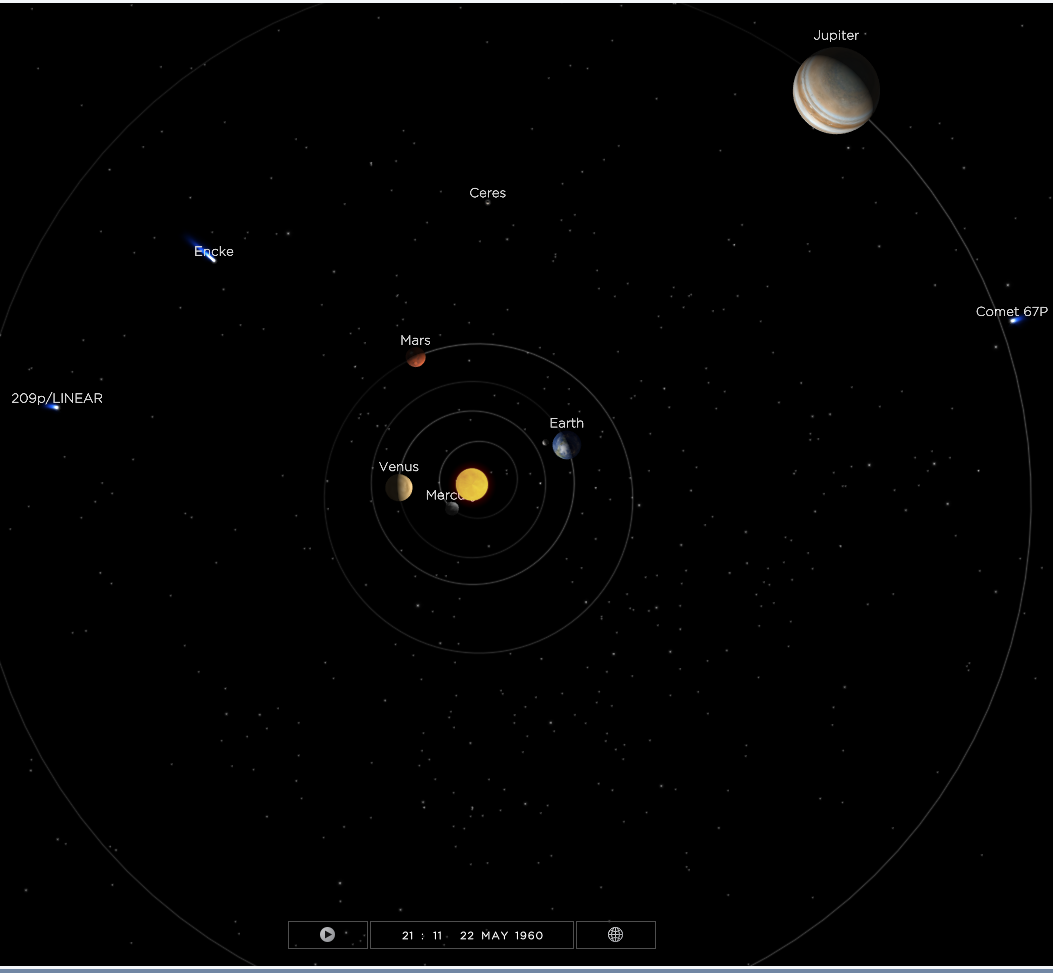Viewport: 1053px width, 973px height.
Task: Click the red Mars planet
Action: (416, 358)
